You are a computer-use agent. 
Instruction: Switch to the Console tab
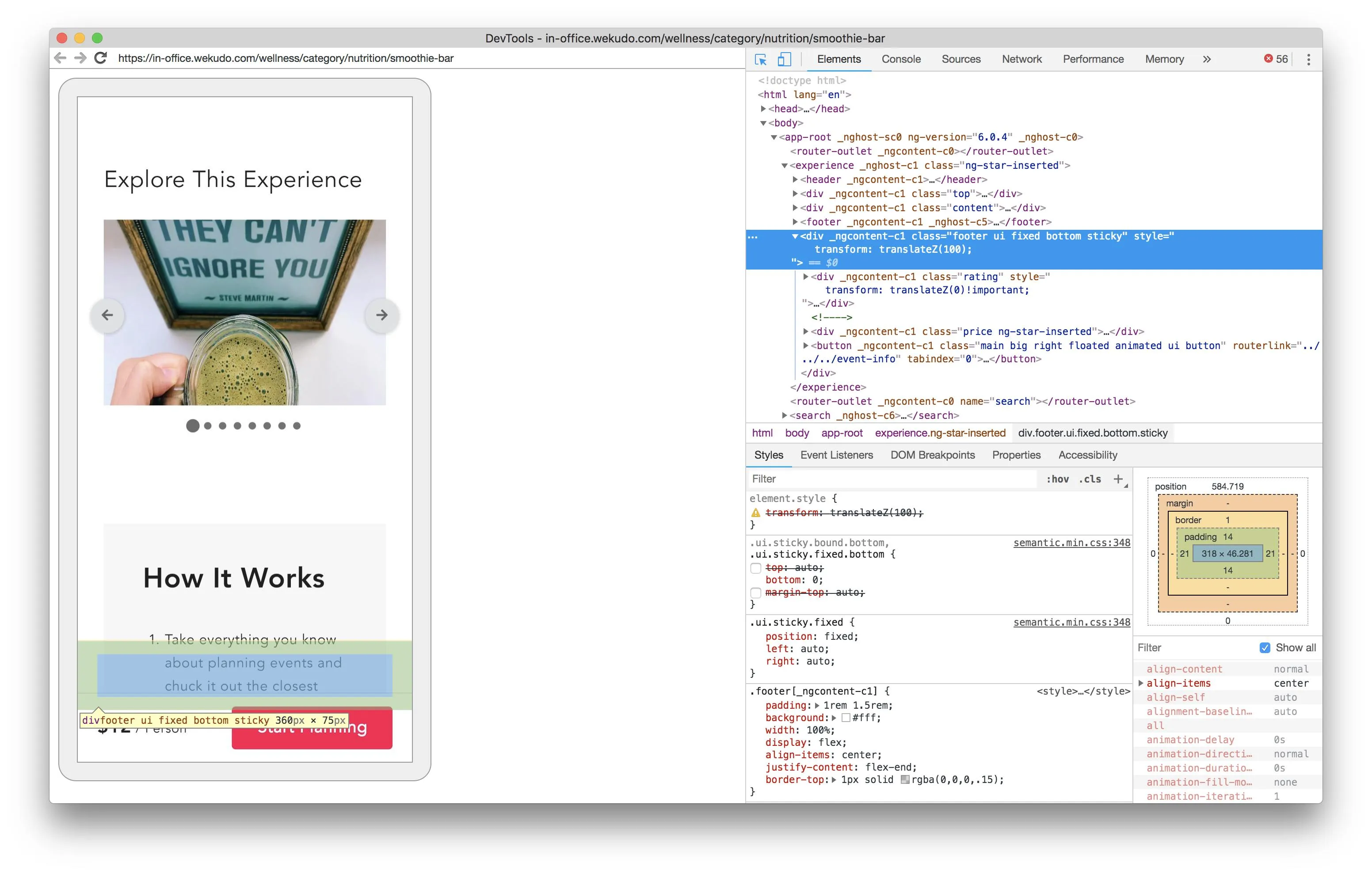(x=901, y=59)
